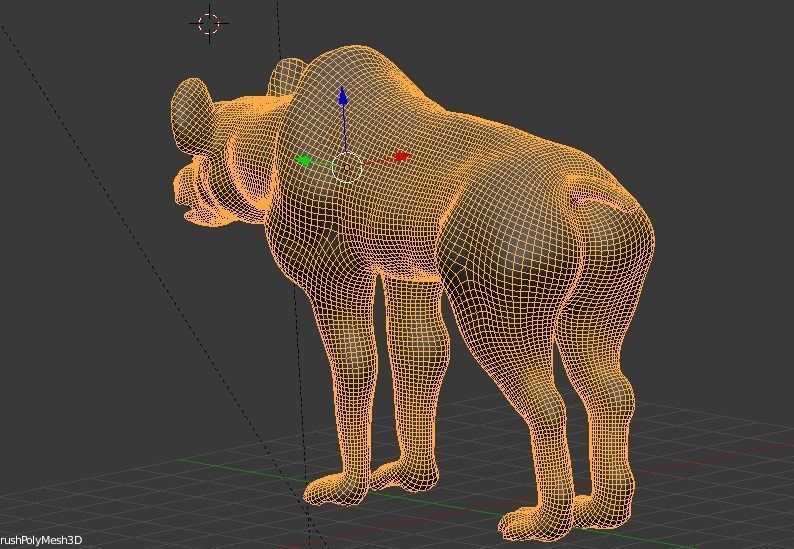Click the white circle at gizmo center
Image resolution: width=794 pixels, height=549 pixels.
[x=347, y=168]
